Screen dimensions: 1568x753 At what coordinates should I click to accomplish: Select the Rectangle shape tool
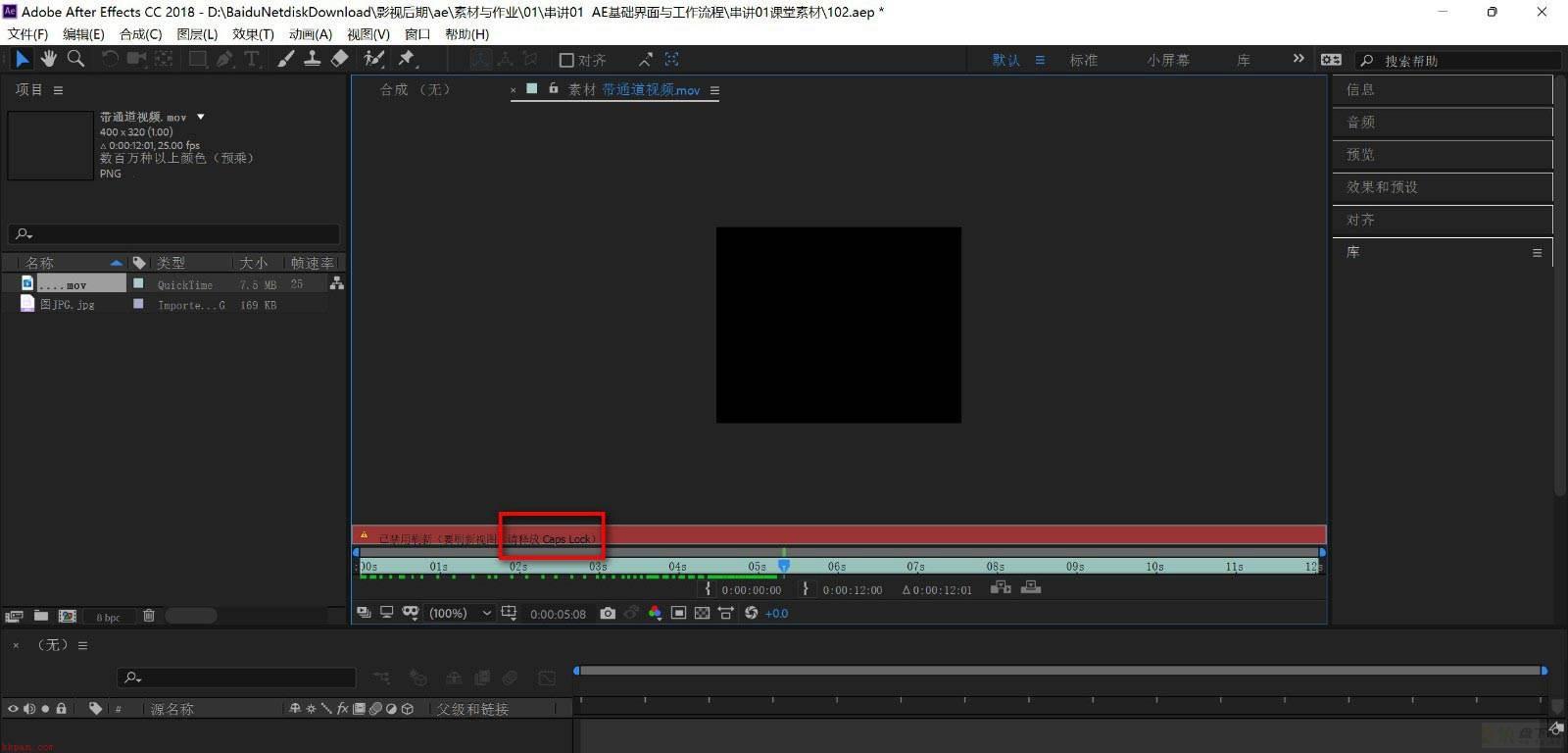[x=197, y=59]
